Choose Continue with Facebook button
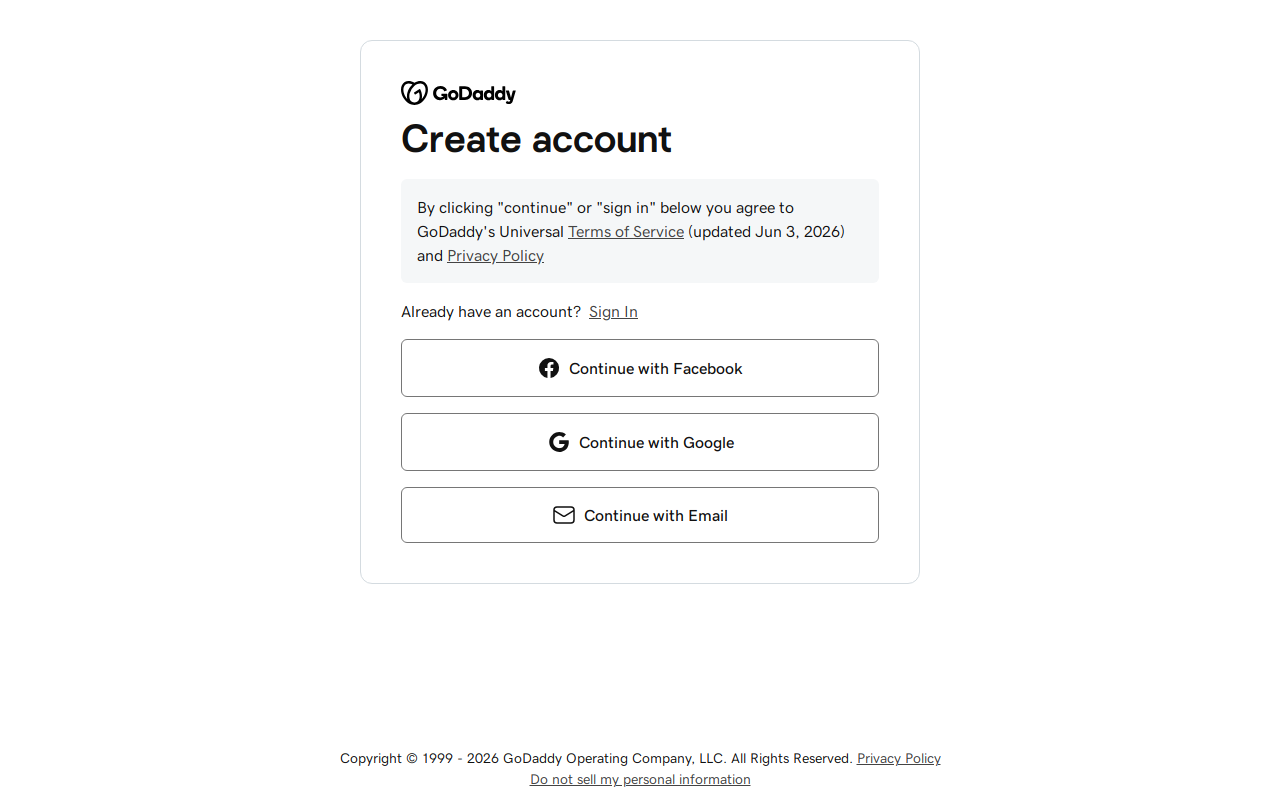 pos(640,368)
